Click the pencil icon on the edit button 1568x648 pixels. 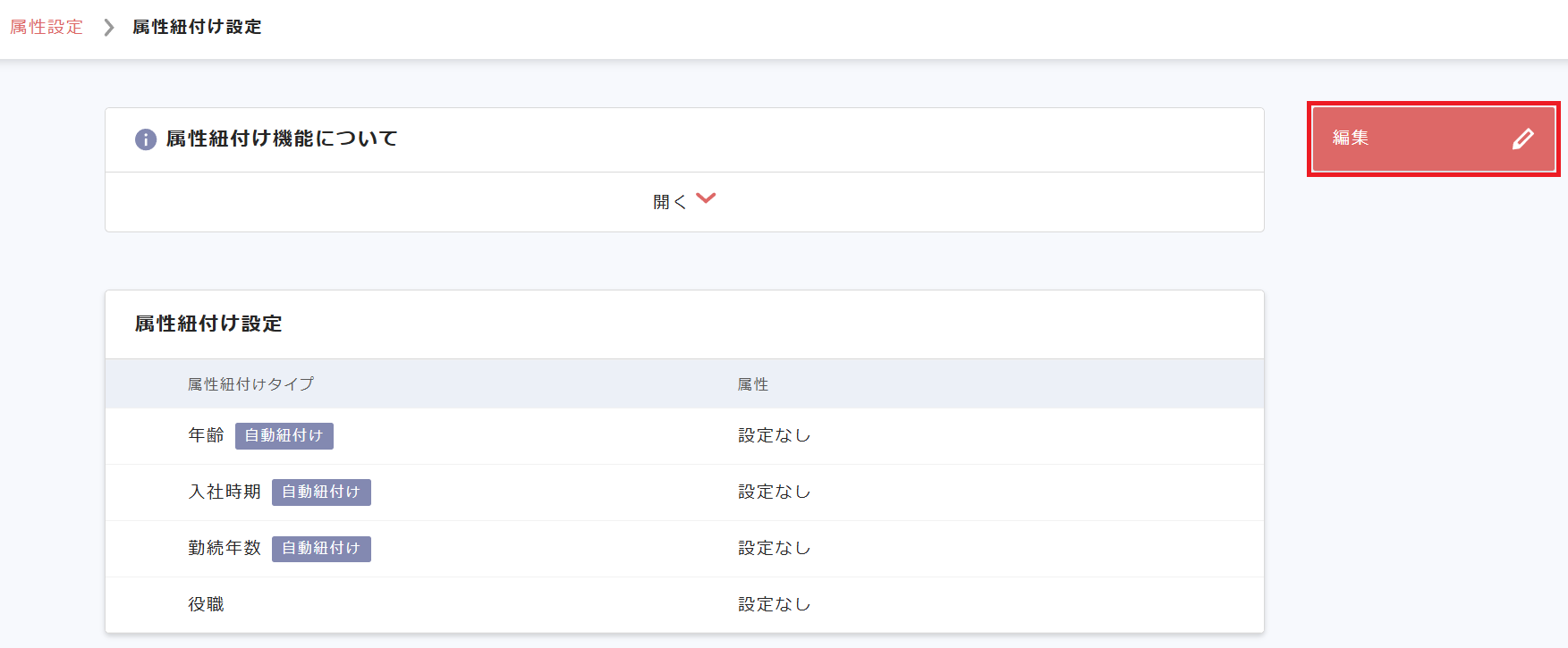coord(1522,139)
